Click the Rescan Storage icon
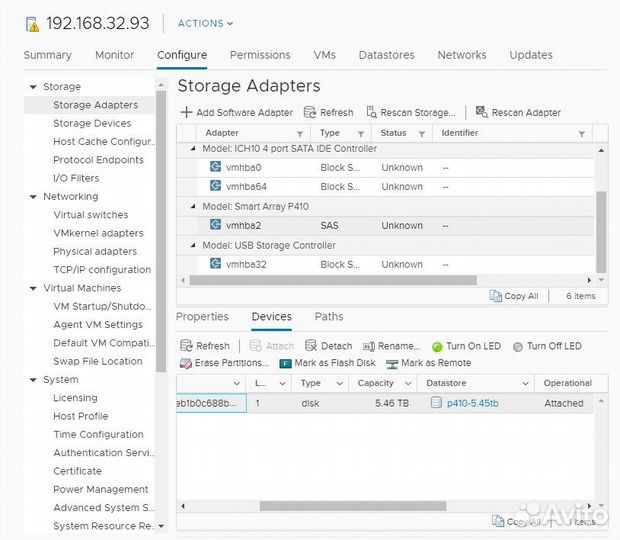 [371, 112]
